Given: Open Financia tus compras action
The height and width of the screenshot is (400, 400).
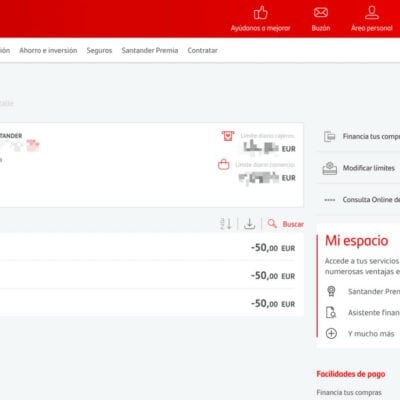Looking at the screenshot, I should pyautogui.click(x=371, y=136).
